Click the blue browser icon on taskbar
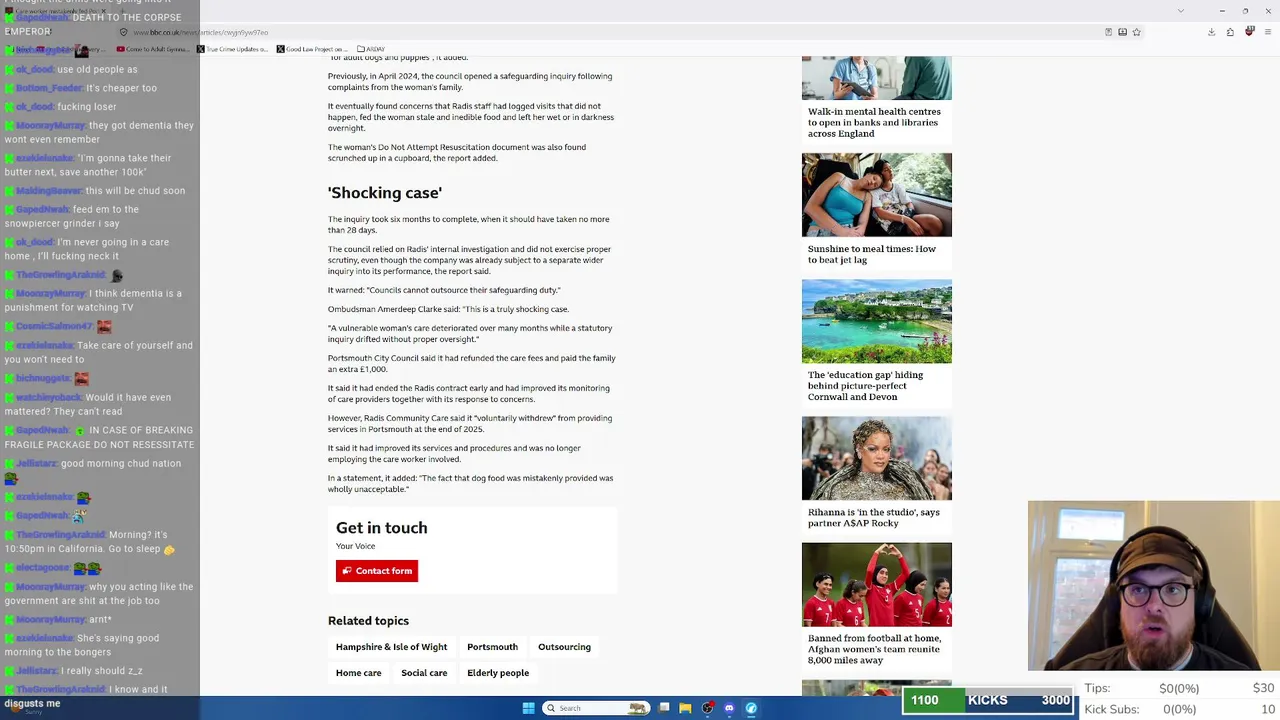This screenshot has width=1280, height=720. coord(751,708)
